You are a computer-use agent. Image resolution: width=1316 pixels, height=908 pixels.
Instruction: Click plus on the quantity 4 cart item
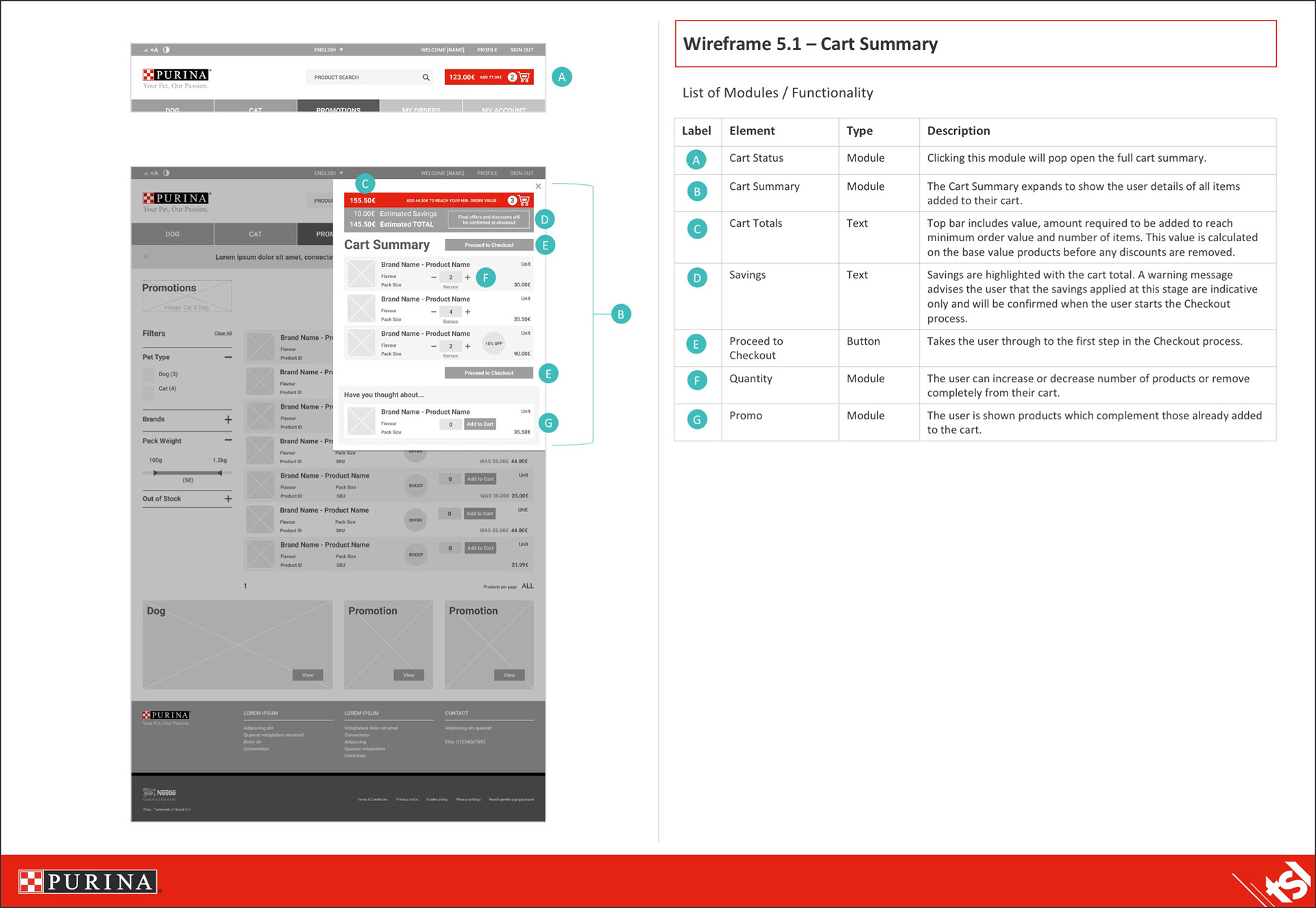tap(467, 312)
